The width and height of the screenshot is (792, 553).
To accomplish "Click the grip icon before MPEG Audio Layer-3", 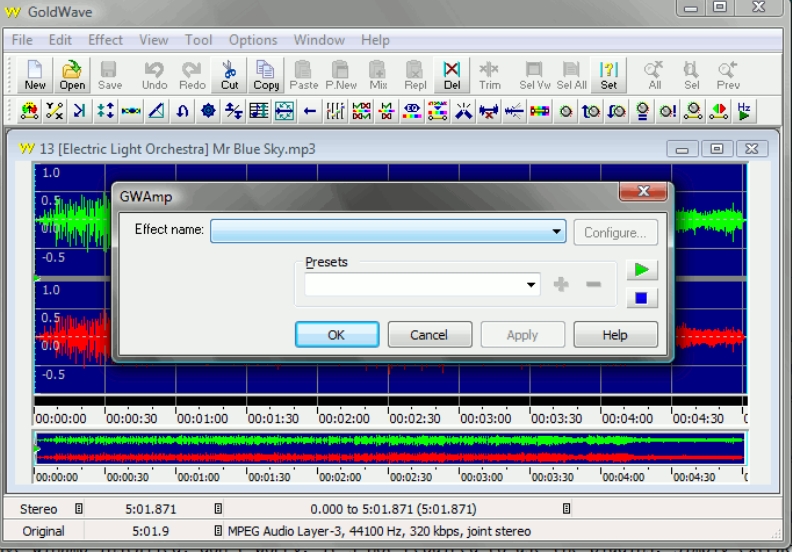I will 218,531.
